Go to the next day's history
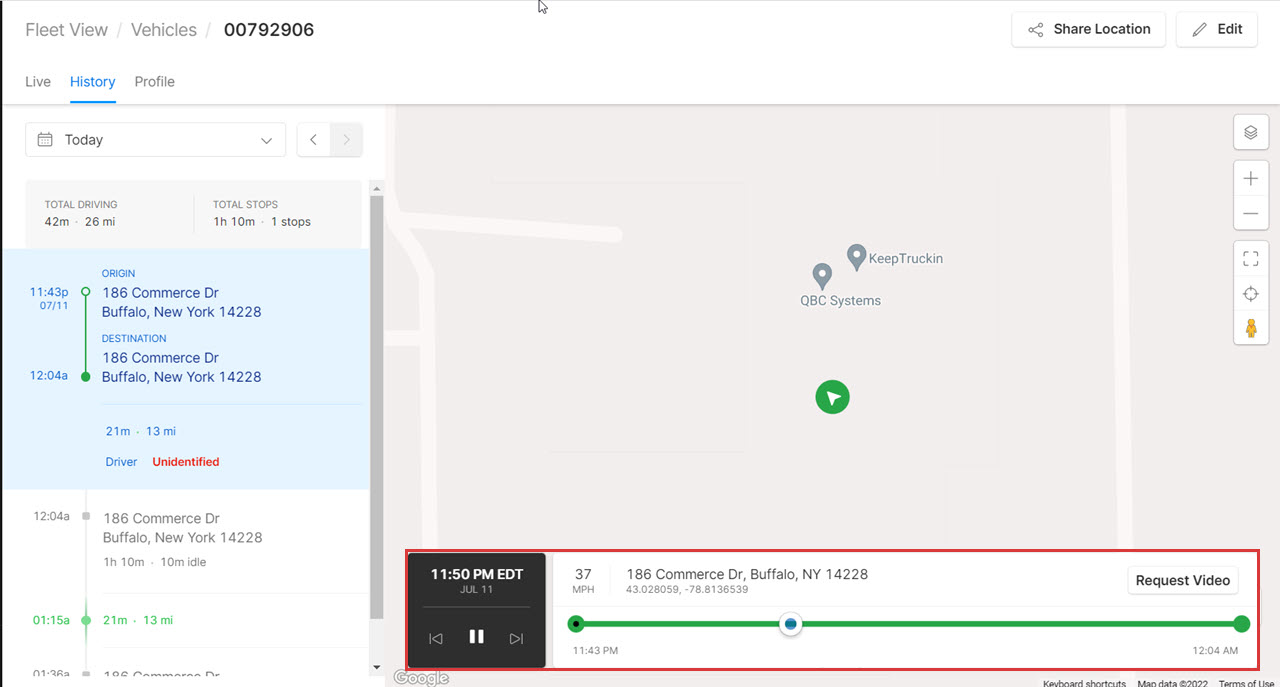This screenshot has width=1280, height=687. point(346,139)
